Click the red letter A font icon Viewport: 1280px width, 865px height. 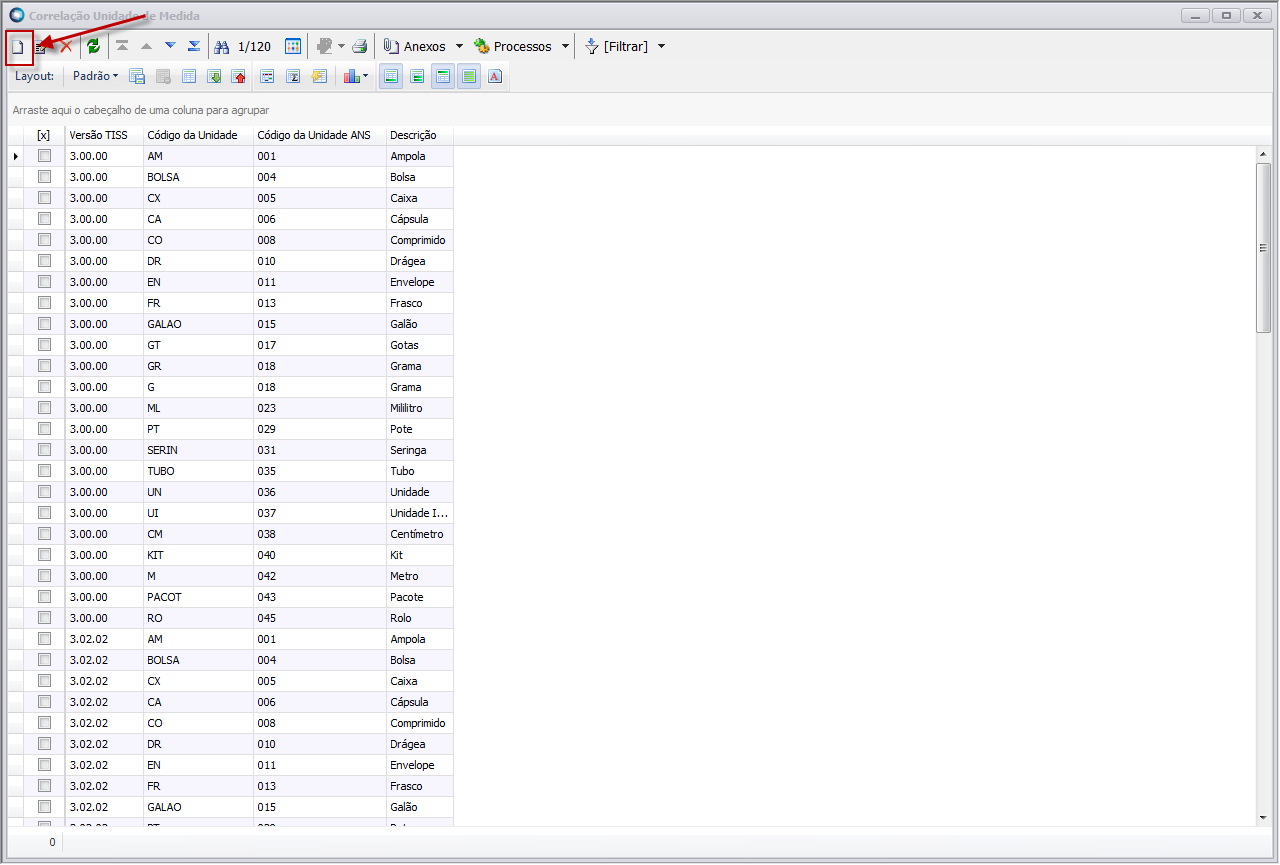(495, 76)
